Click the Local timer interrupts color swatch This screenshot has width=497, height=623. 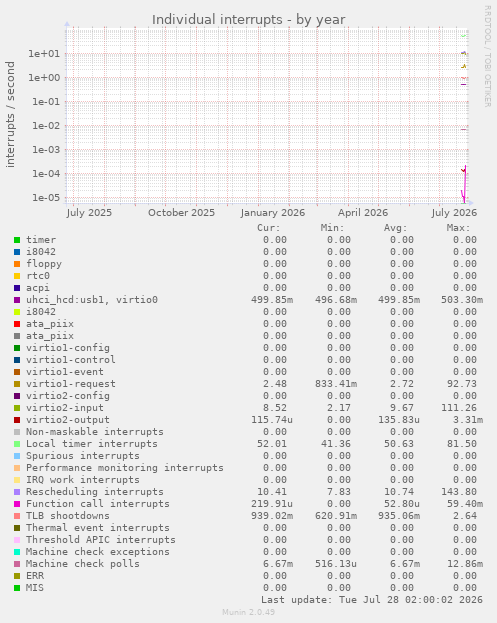click(x=17, y=444)
